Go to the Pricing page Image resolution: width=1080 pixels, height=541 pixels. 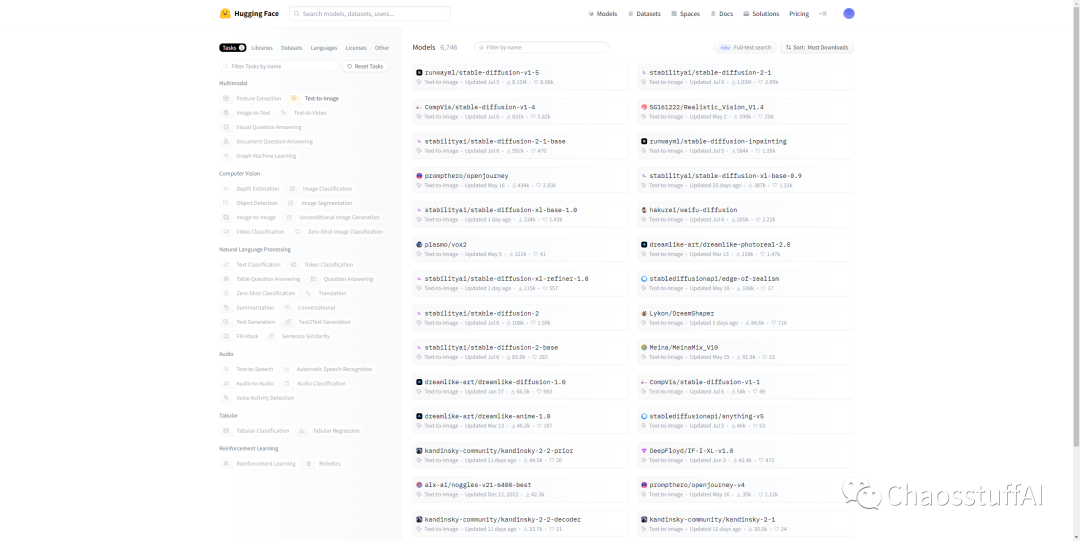click(x=799, y=14)
